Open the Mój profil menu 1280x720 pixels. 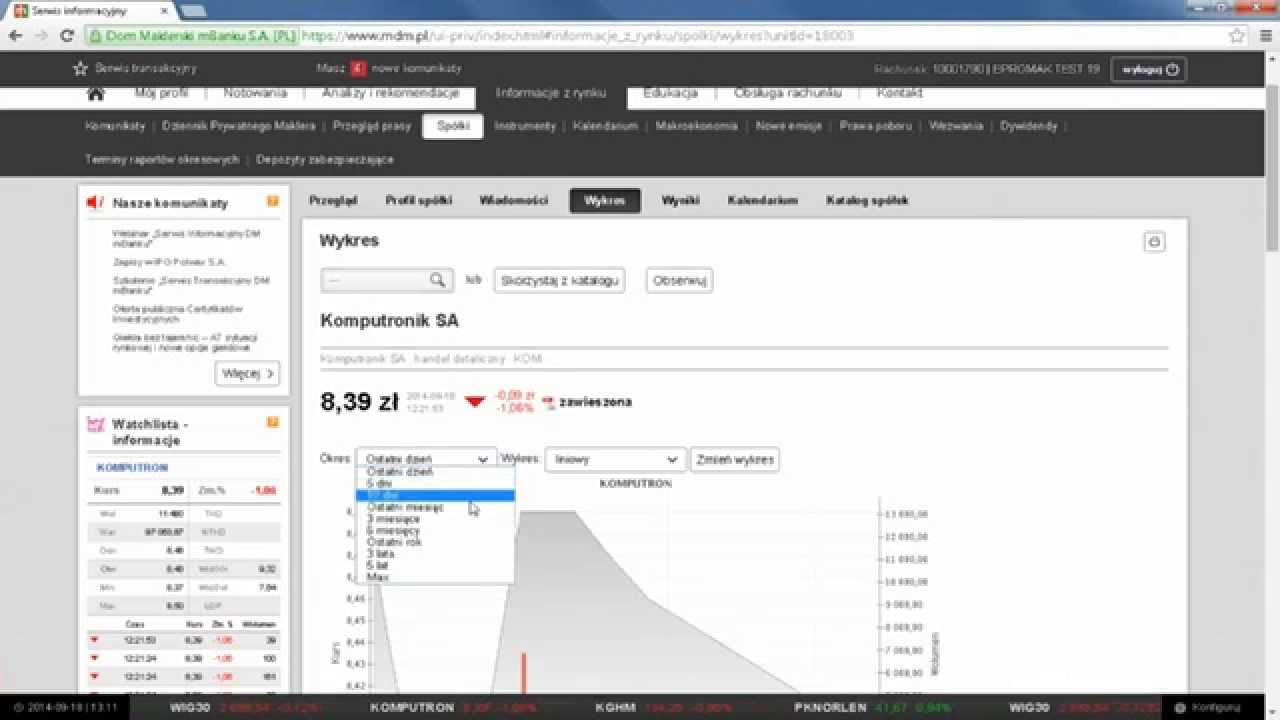(x=161, y=93)
